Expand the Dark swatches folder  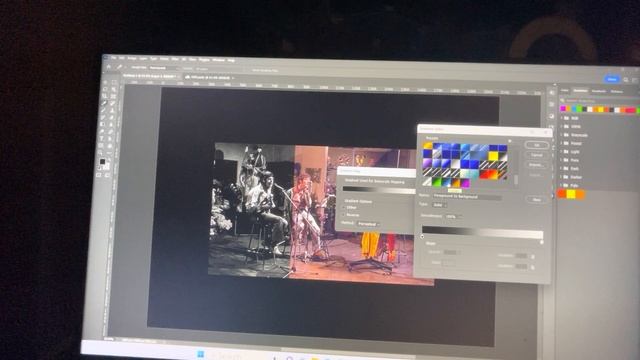(x=561, y=169)
